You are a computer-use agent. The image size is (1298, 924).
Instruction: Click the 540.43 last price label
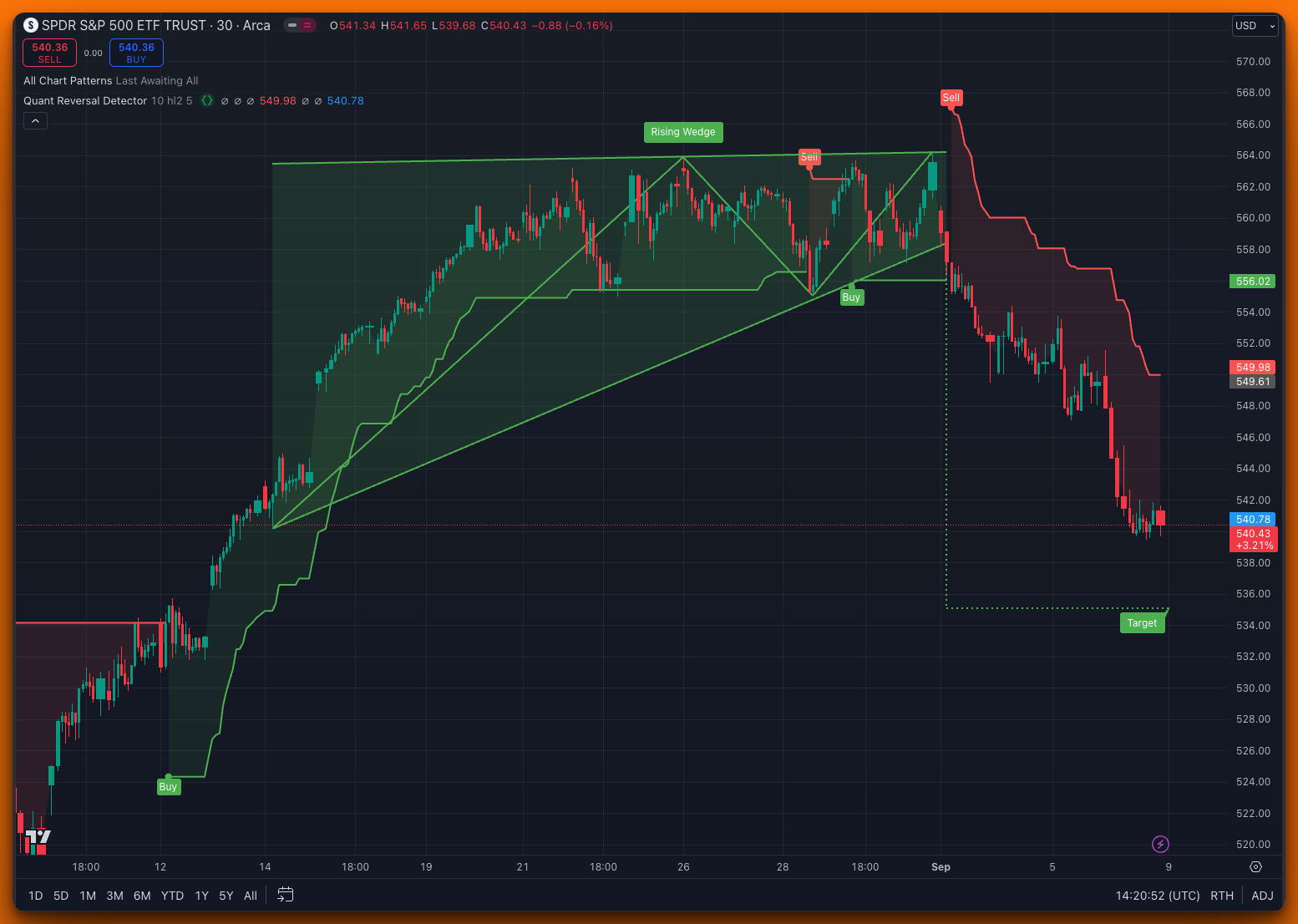pos(1254,540)
